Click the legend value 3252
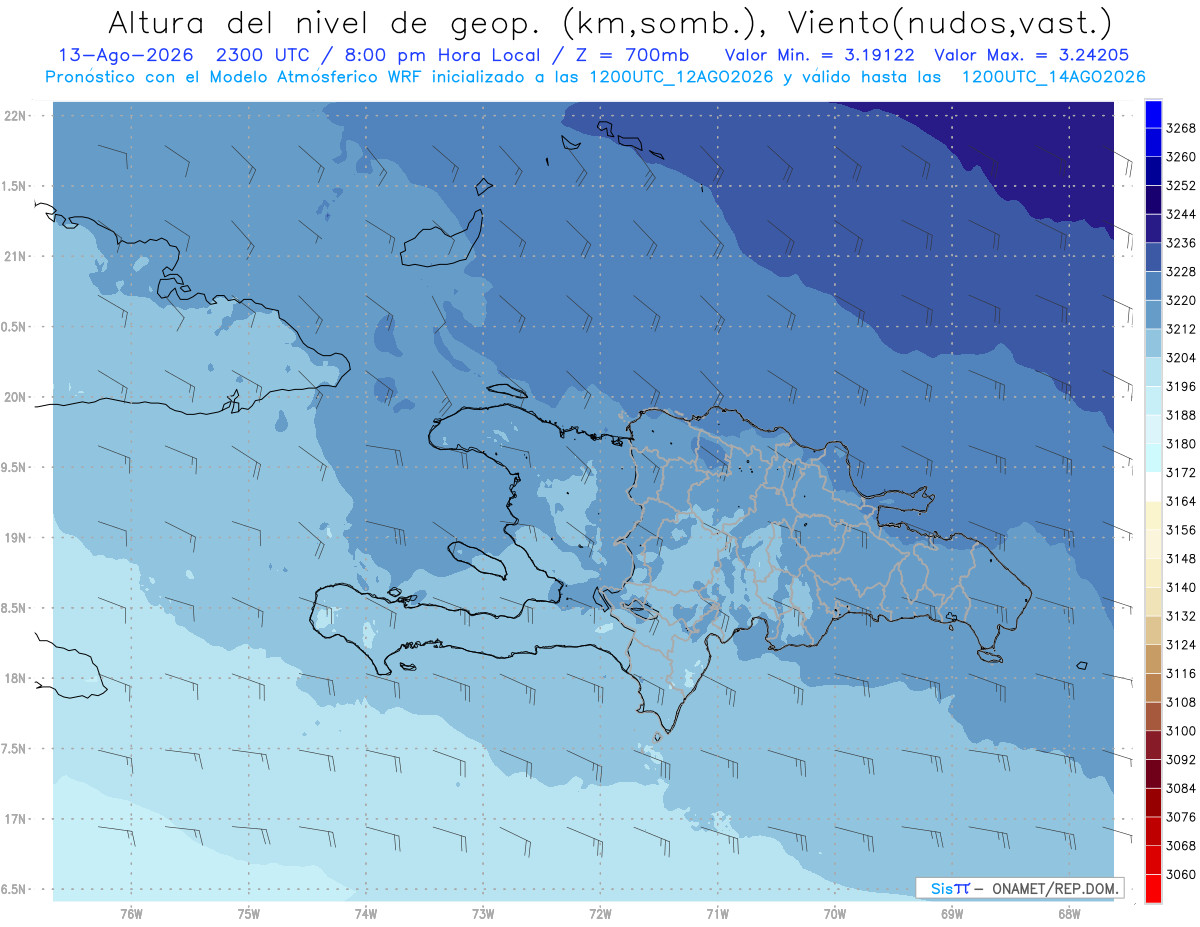 tap(1181, 185)
